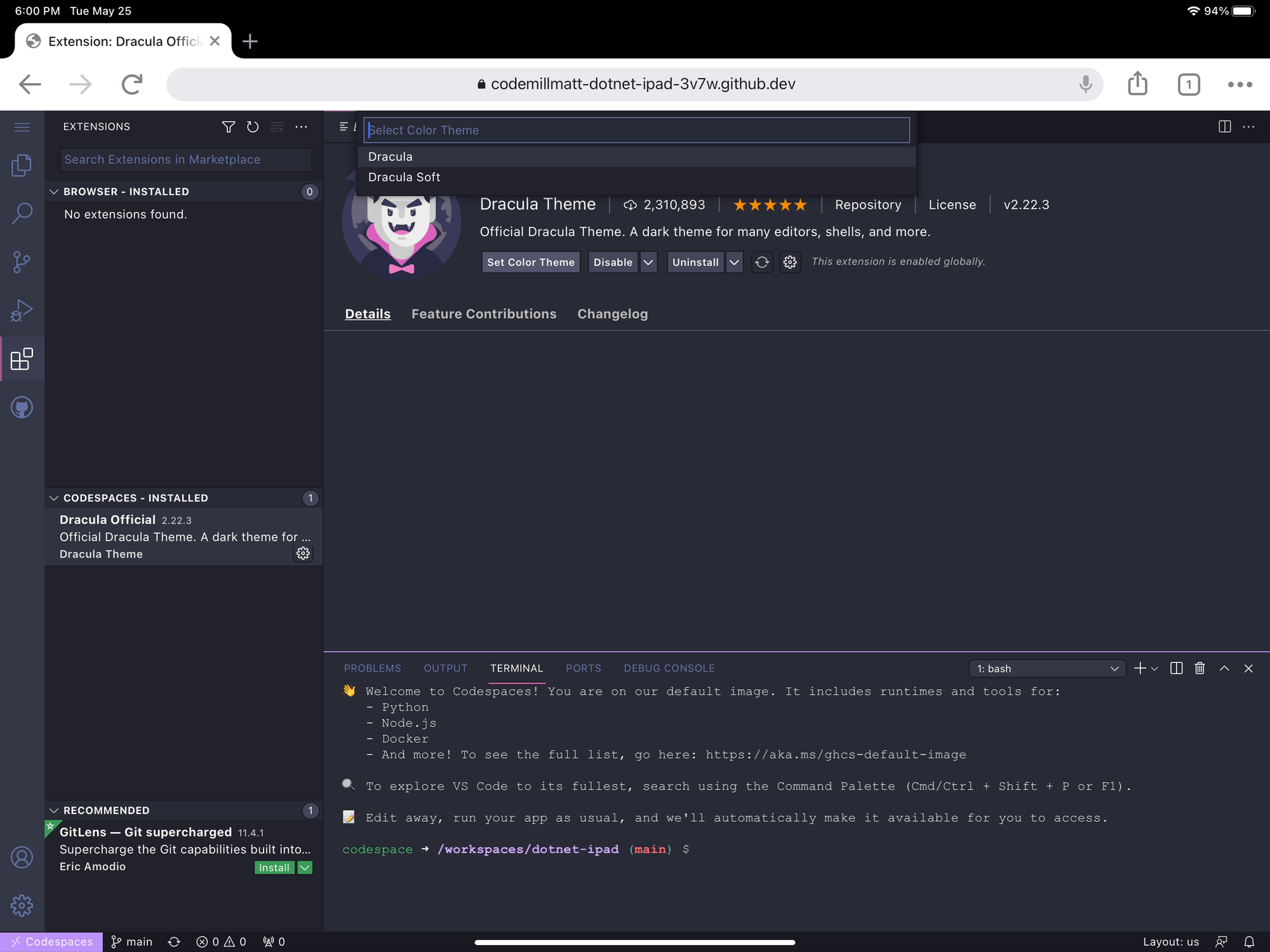Expand the Uninstall dropdown arrow

tap(734, 262)
